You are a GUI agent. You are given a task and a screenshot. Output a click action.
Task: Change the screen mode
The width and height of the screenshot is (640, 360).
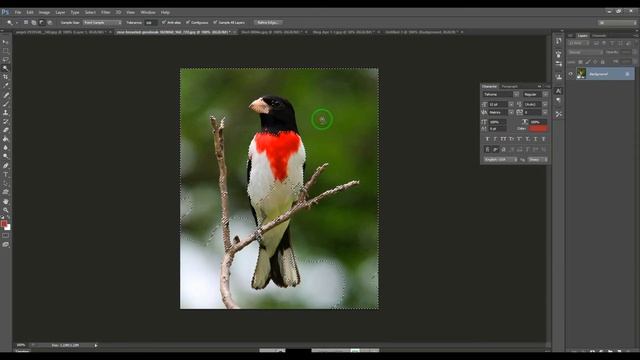[5, 244]
